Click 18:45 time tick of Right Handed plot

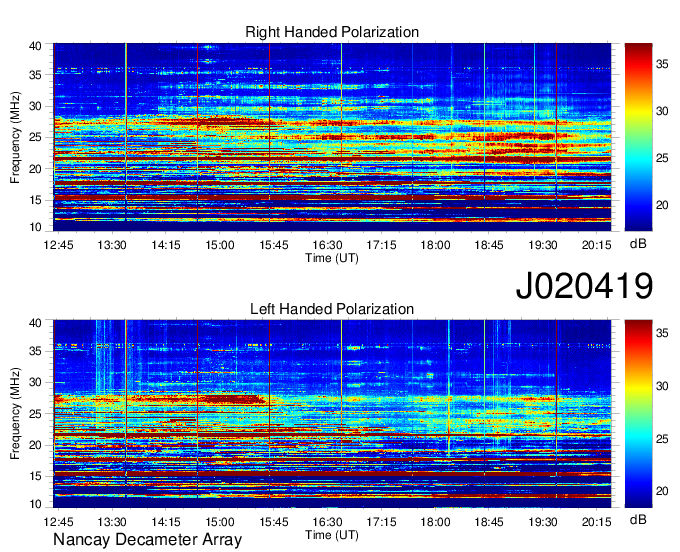click(x=489, y=245)
